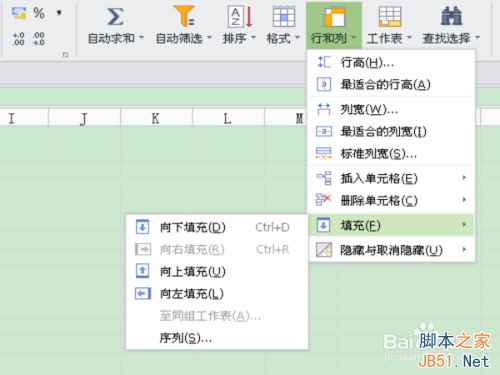
Task: Click the AutoFilter funnel icon
Action: 184,16
